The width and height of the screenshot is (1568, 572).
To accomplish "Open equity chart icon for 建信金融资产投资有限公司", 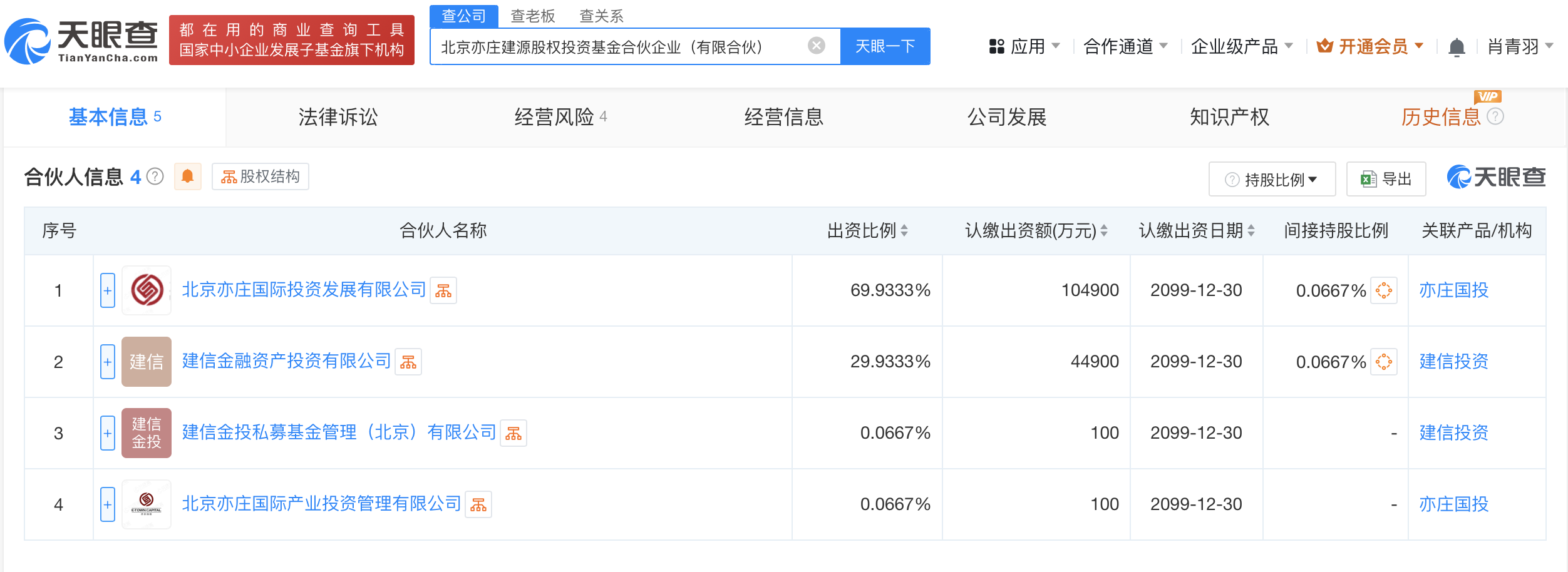I will [408, 362].
